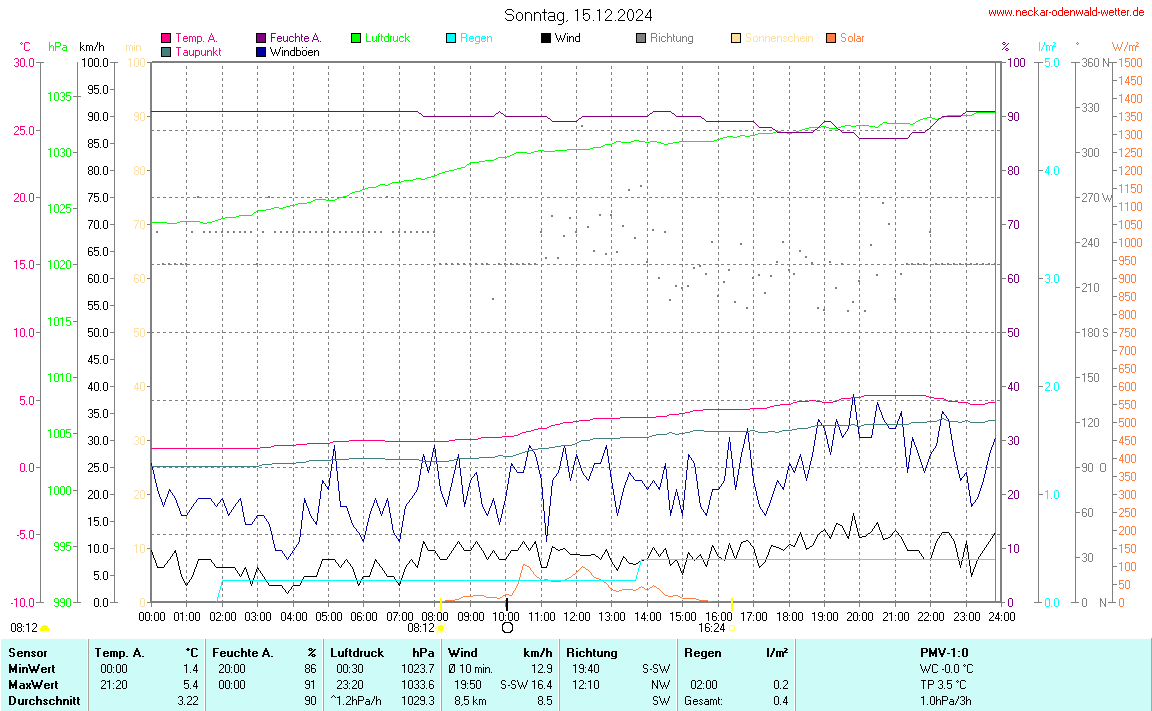Click the black Wind legend square

(x=546, y=38)
